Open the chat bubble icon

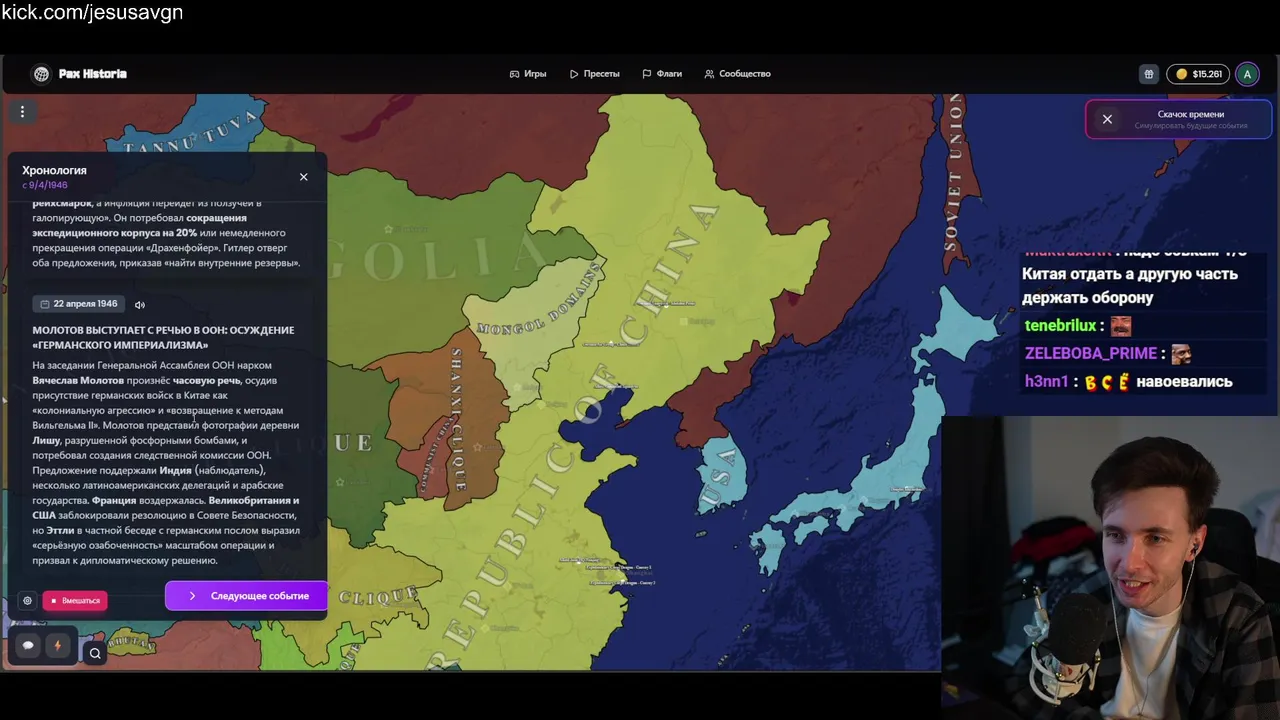[x=28, y=646]
